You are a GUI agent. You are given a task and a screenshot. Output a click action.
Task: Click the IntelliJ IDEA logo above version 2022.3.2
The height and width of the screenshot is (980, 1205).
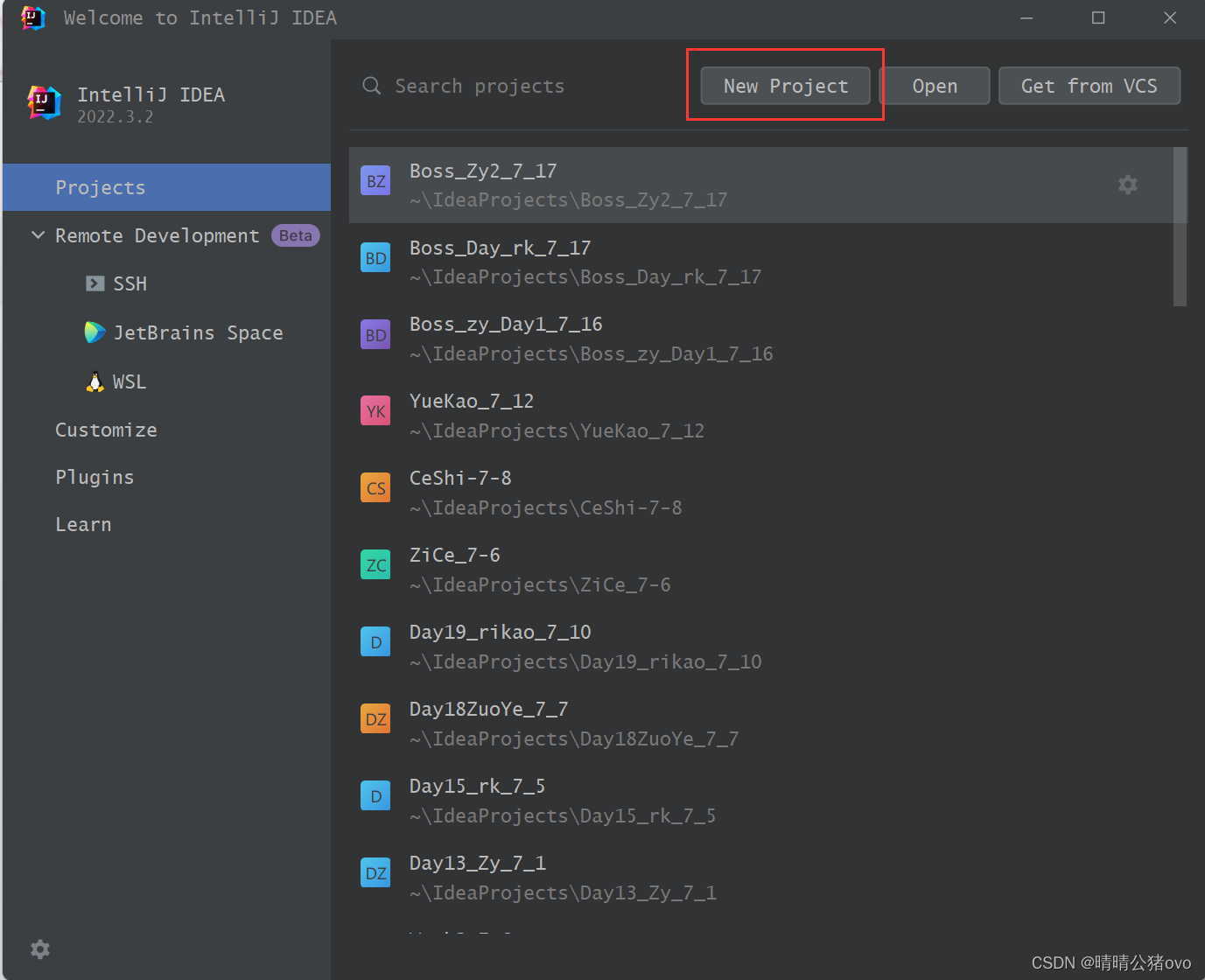coord(44,103)
